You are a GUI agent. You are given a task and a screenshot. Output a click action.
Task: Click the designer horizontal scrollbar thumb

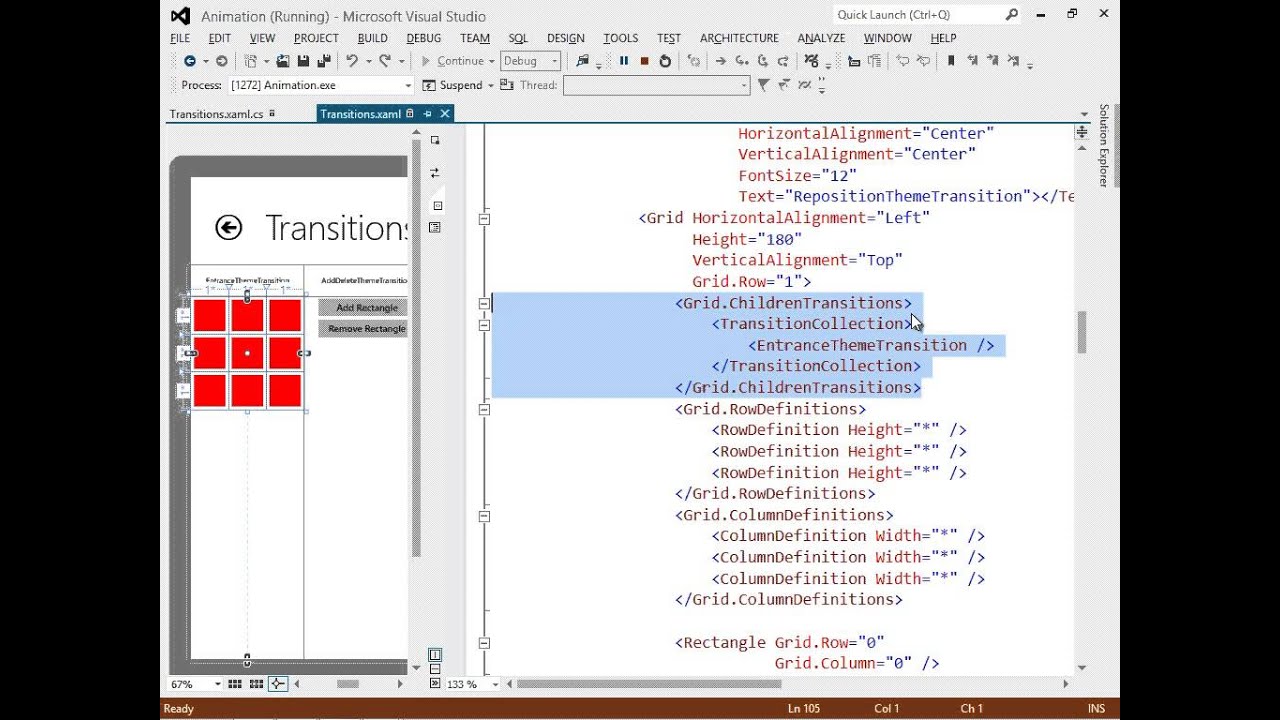coord(347,684)
